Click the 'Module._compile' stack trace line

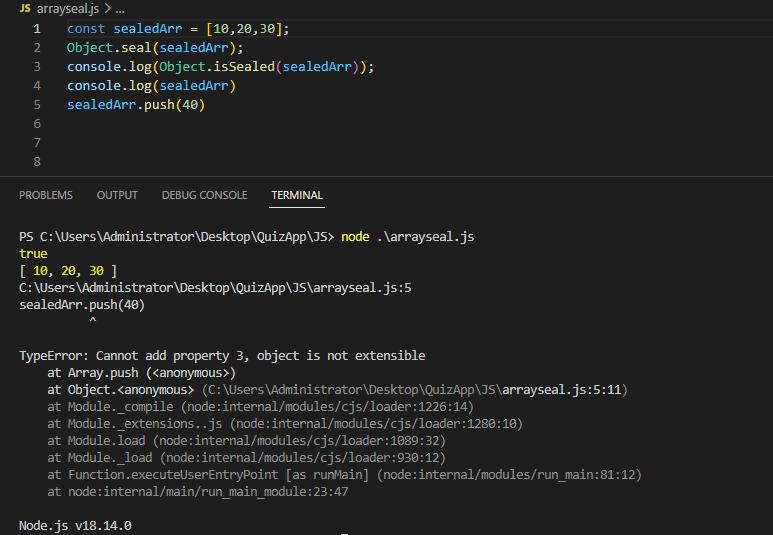coord(260,407)
